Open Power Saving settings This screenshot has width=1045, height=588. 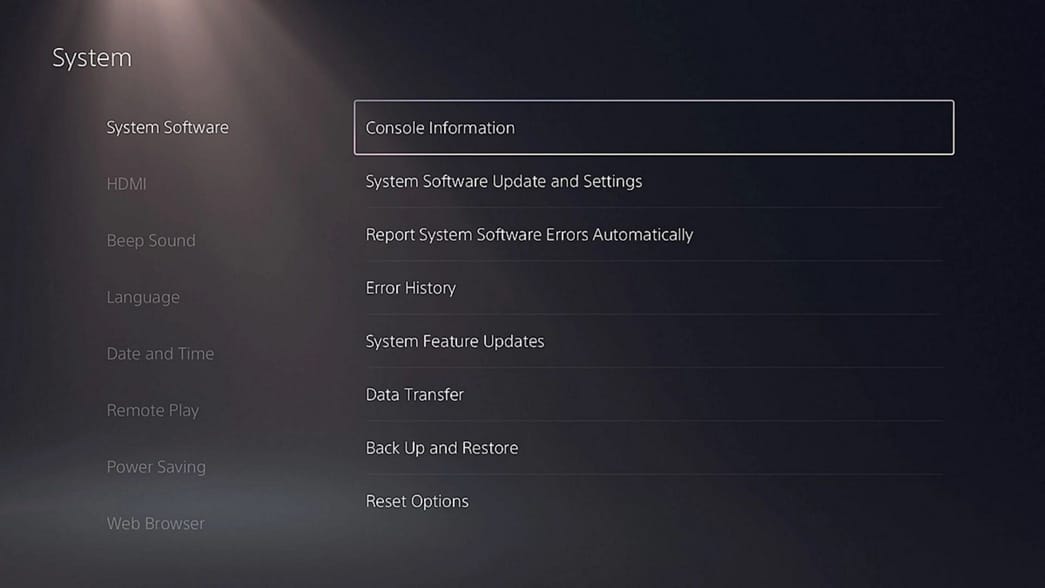click(x=156, y=466)
